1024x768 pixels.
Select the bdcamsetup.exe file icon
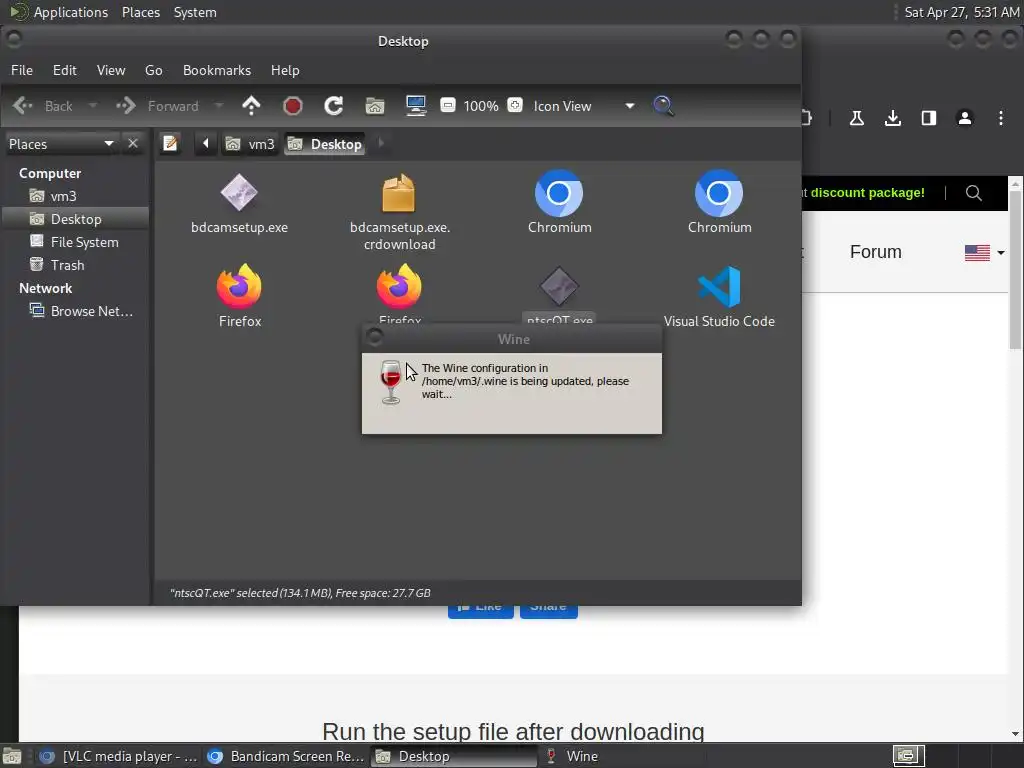[239, 193]
